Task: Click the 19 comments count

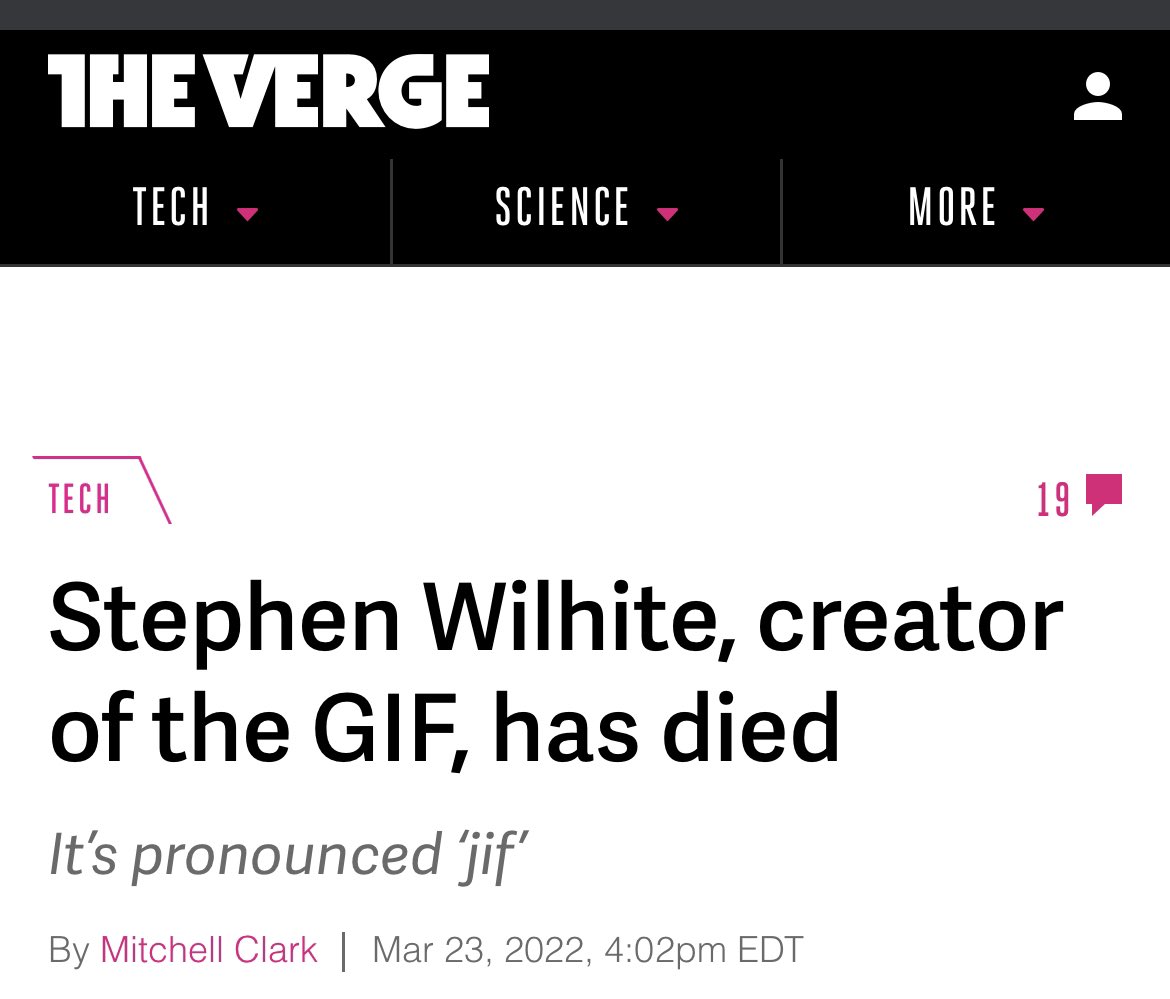Action: [x=1053, y=498]
